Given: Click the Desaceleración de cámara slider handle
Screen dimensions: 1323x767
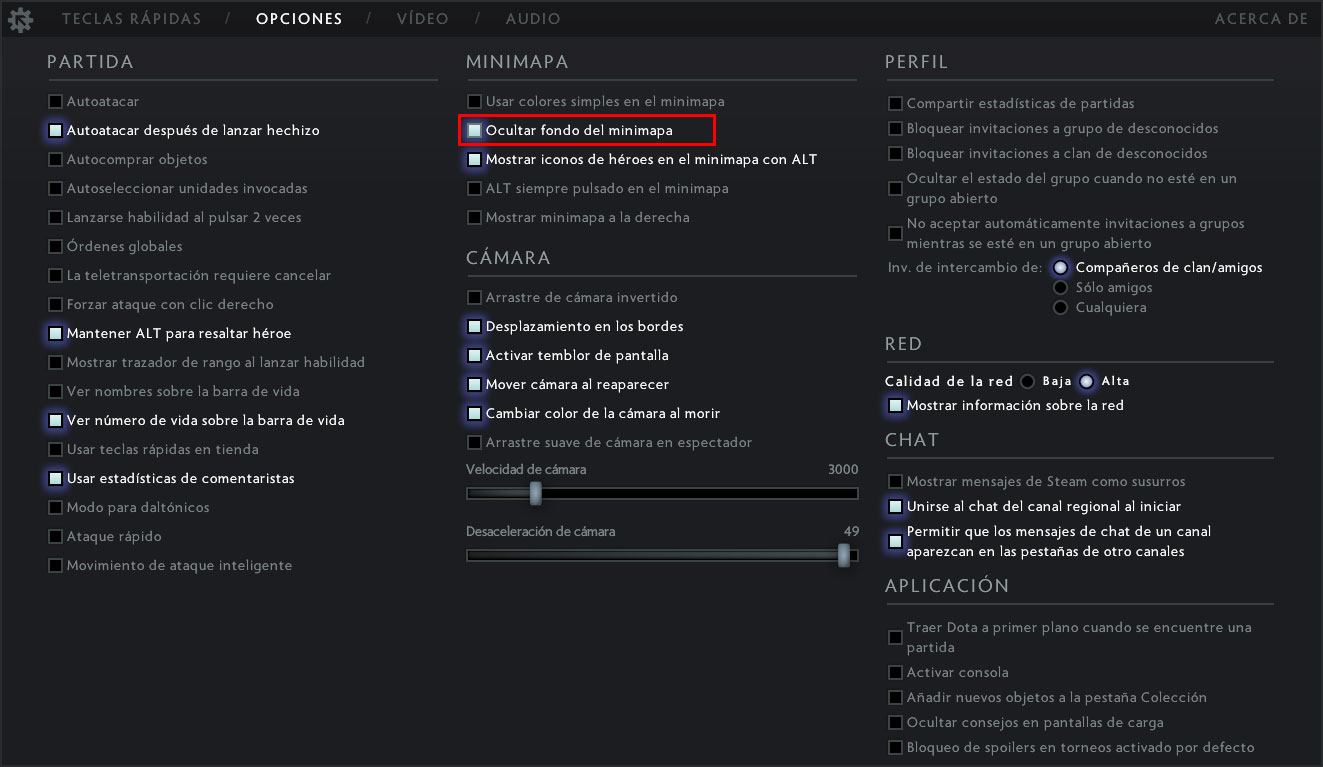Looking at the screenshot, I should [845, 555].
